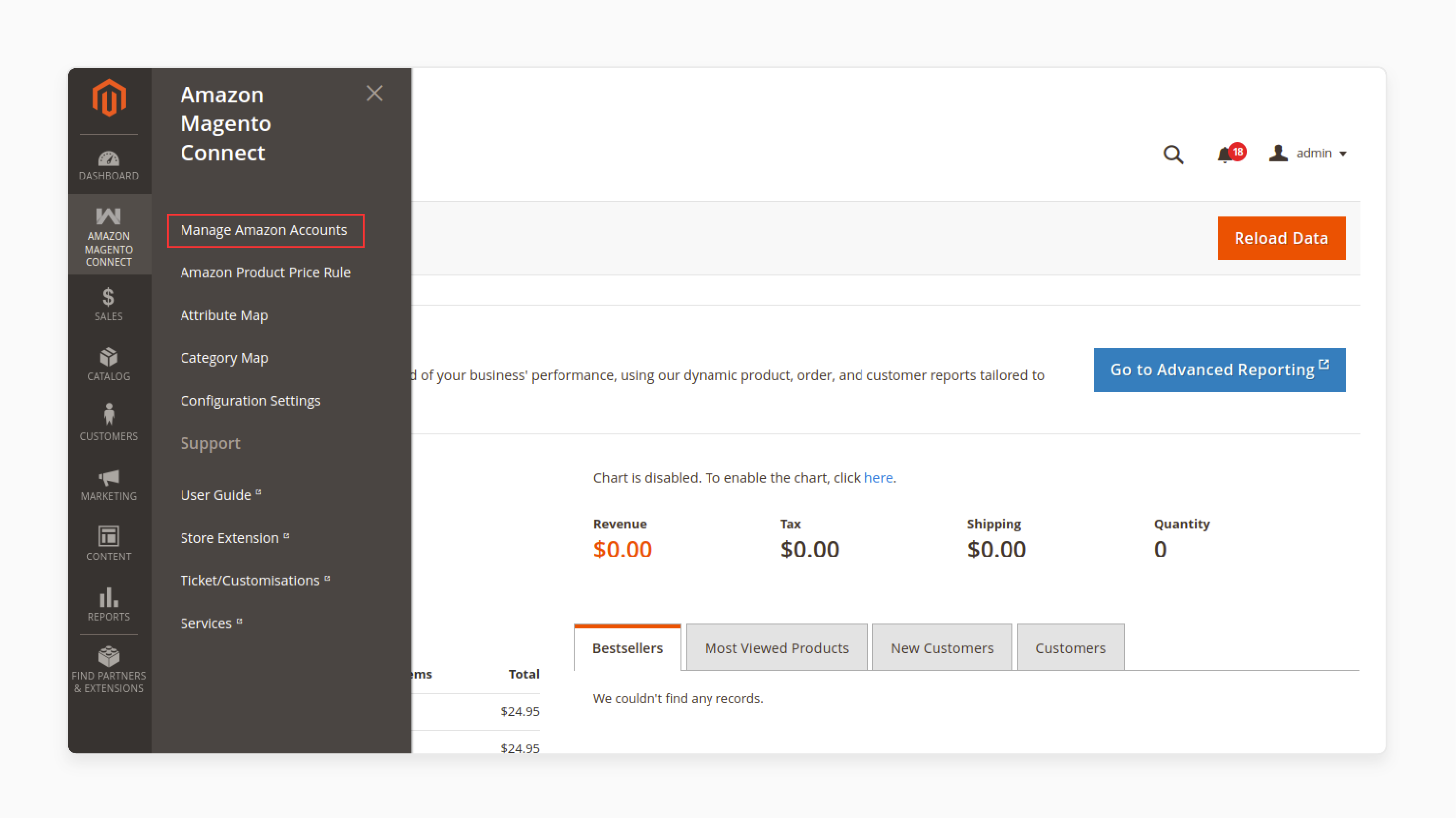
Task: Open the Reports sidebar menu
Action: 109,604
